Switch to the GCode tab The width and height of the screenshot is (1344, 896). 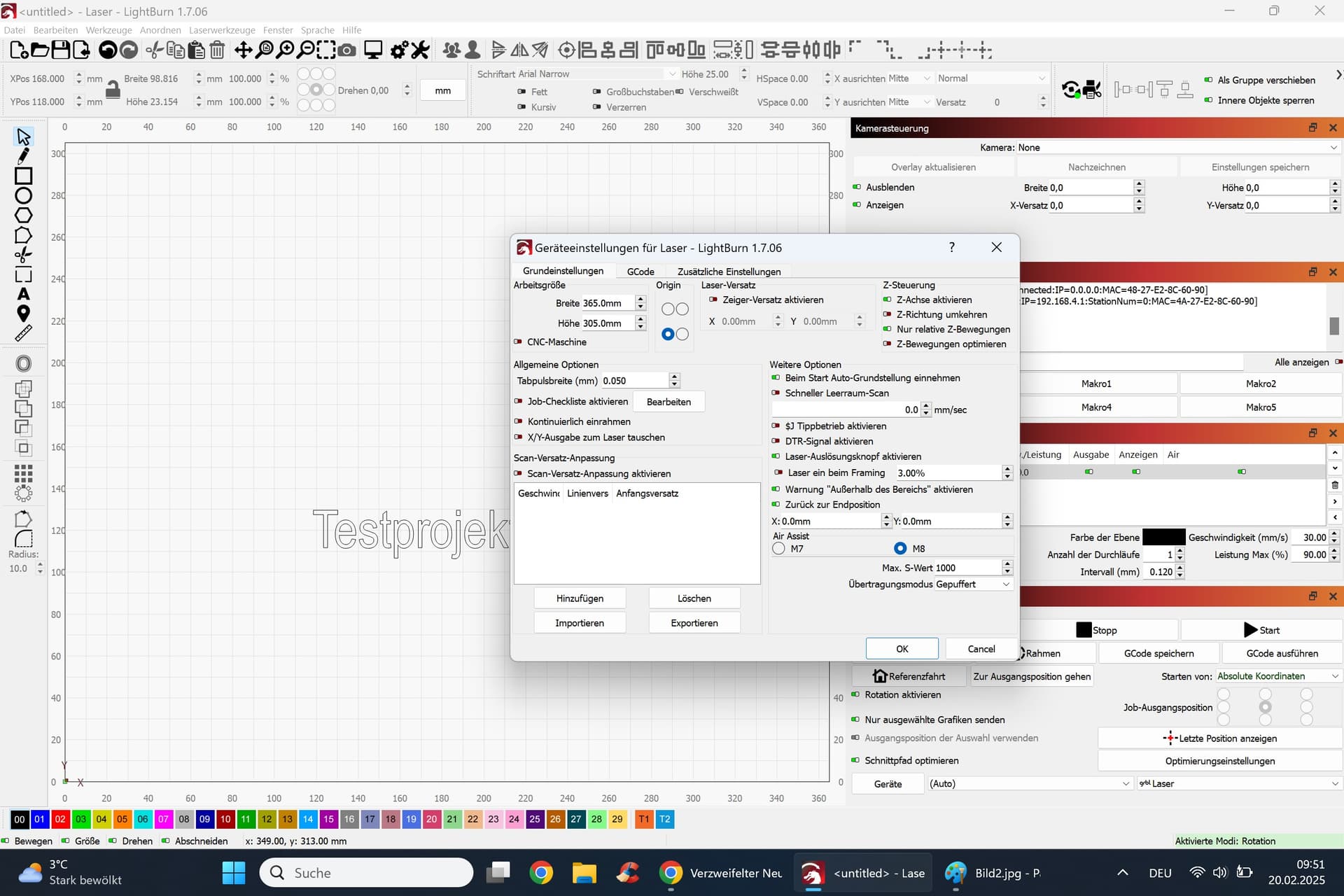click(x=640, y=272)
